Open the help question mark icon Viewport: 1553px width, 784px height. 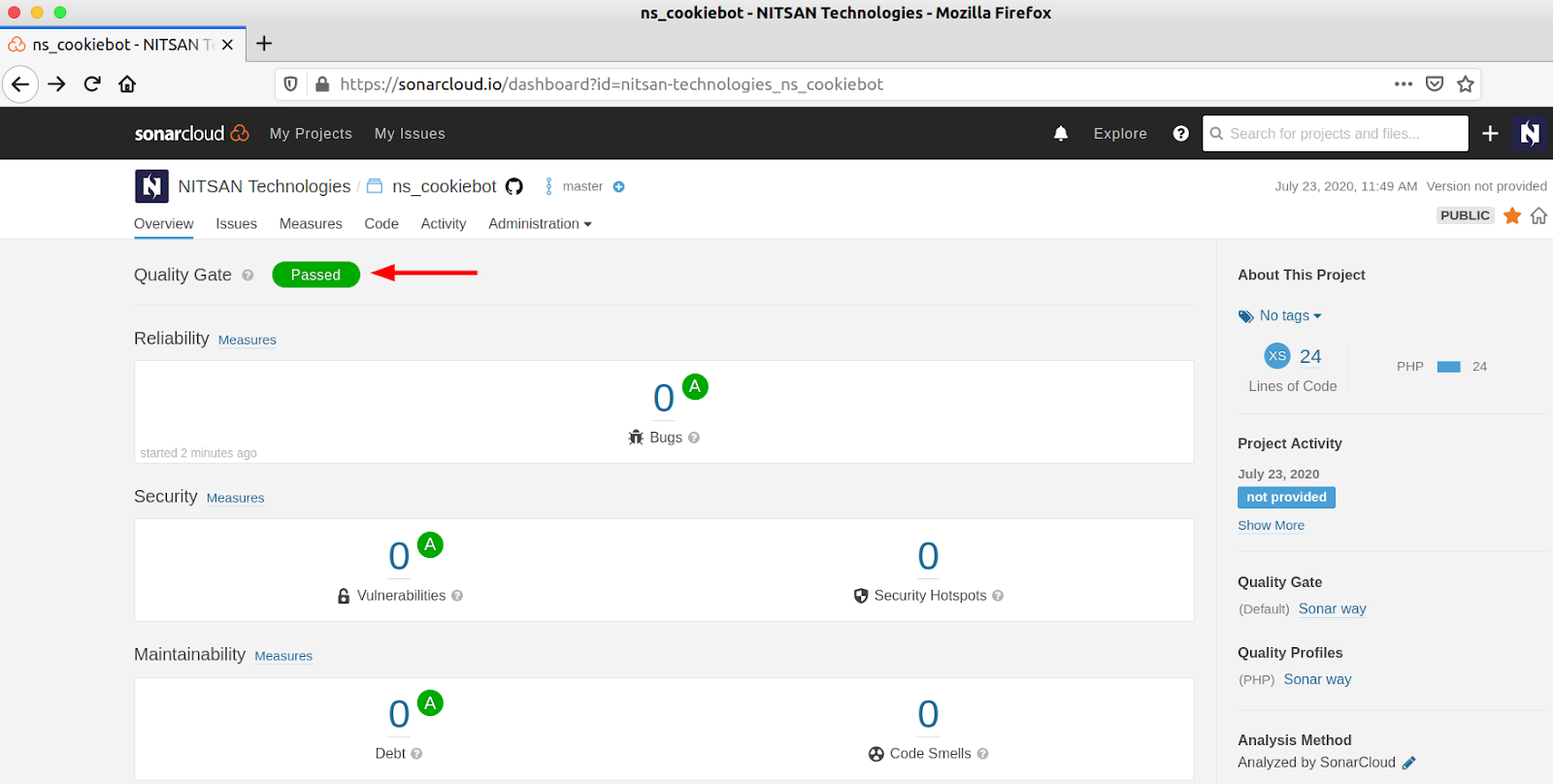[x=1180, y=134]
